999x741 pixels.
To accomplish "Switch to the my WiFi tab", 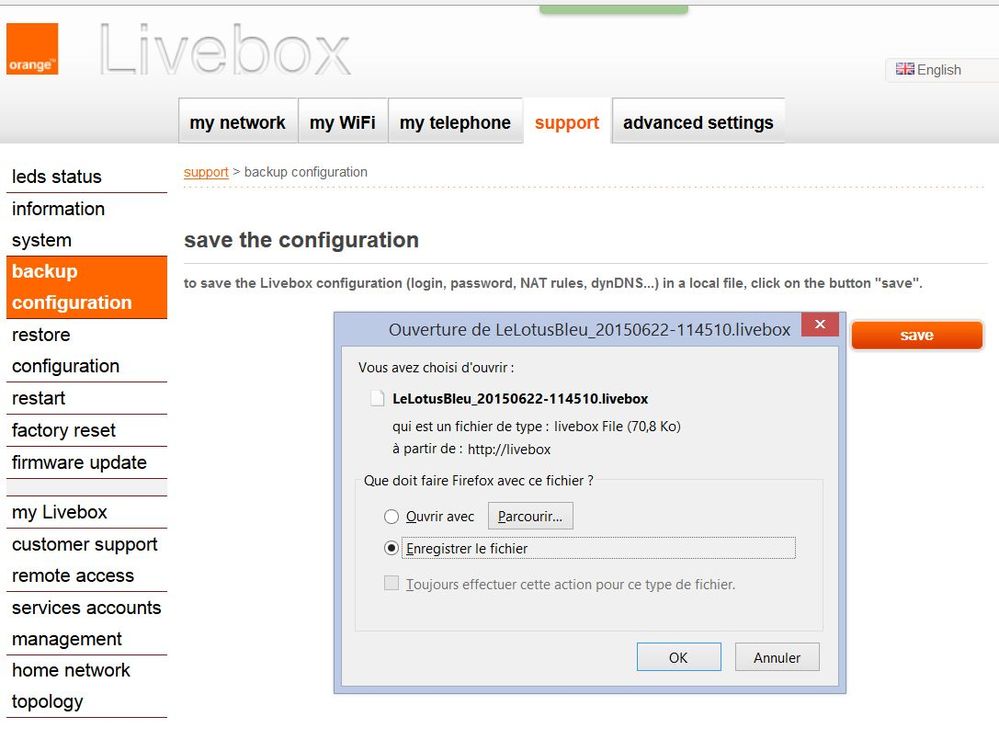I will click(343, 122).
